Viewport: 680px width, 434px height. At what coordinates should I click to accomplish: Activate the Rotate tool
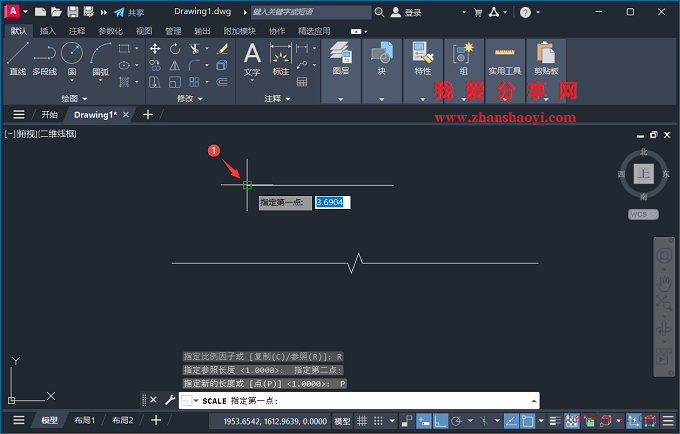click(x=175, y=49)
